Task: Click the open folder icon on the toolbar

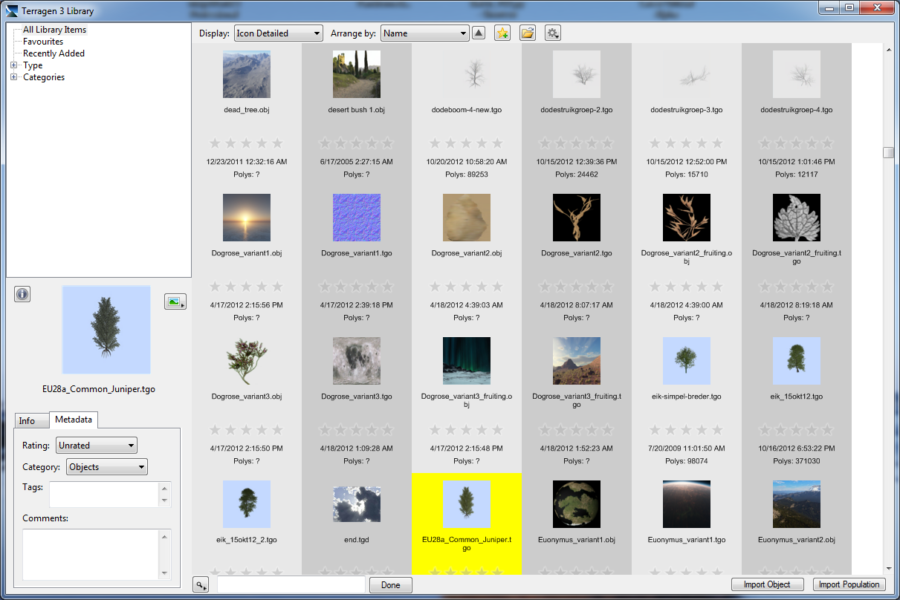Action: [x=528, y=32]
